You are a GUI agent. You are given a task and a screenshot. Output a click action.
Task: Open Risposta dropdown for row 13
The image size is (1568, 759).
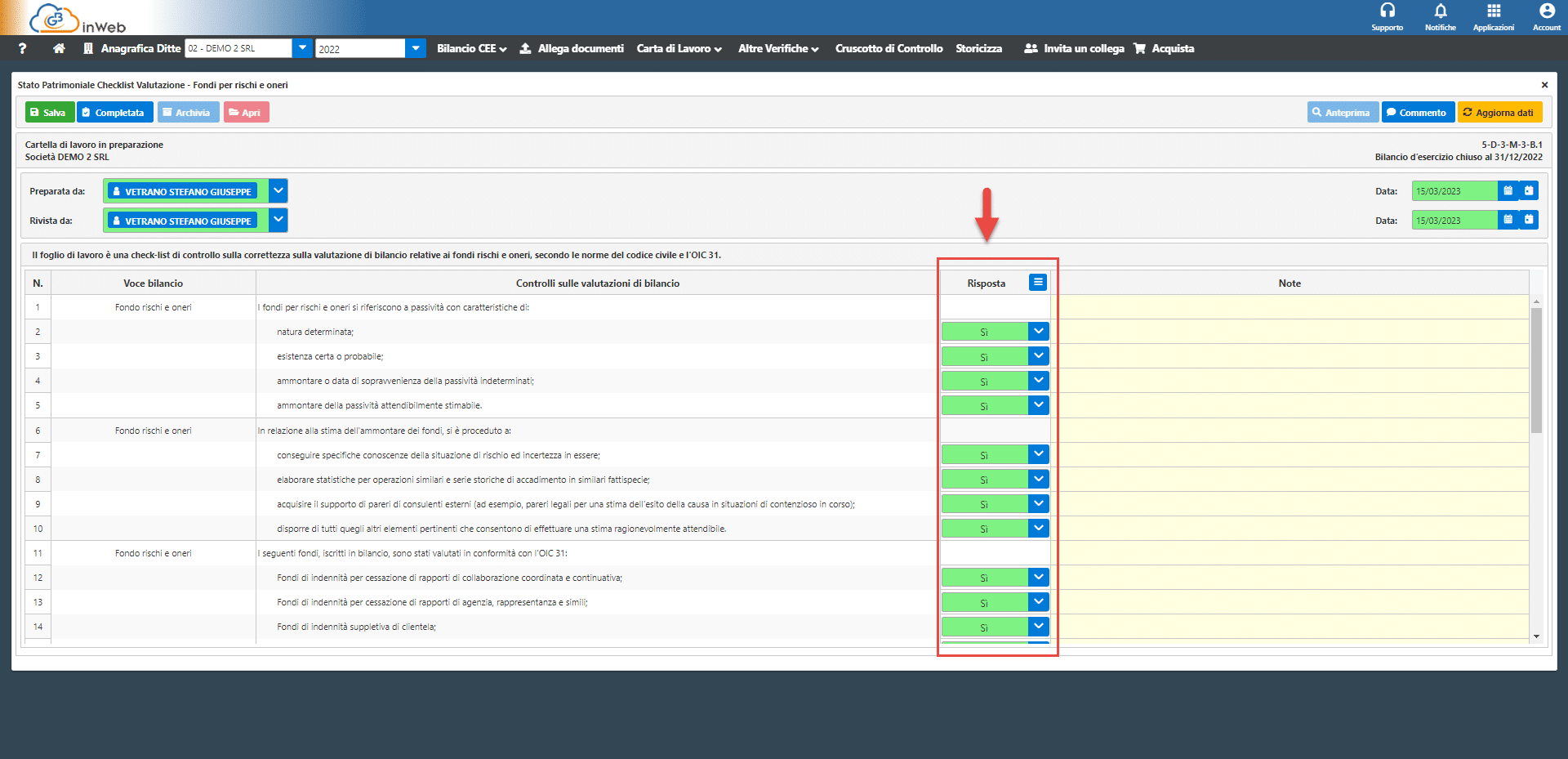pos(1038,601)
